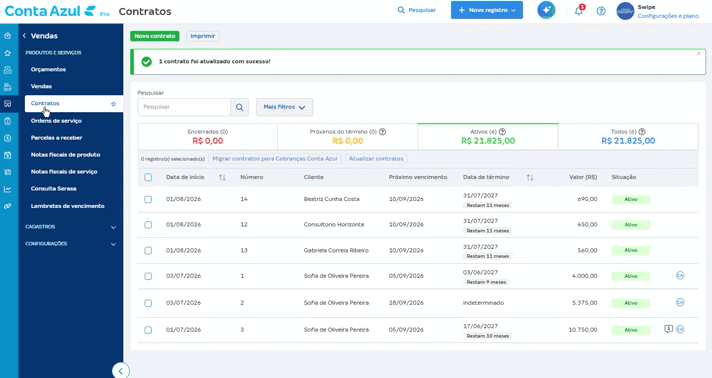Focus the Pesquisar input field
This screenshot has width=712, height=378.
click(184, 107)
